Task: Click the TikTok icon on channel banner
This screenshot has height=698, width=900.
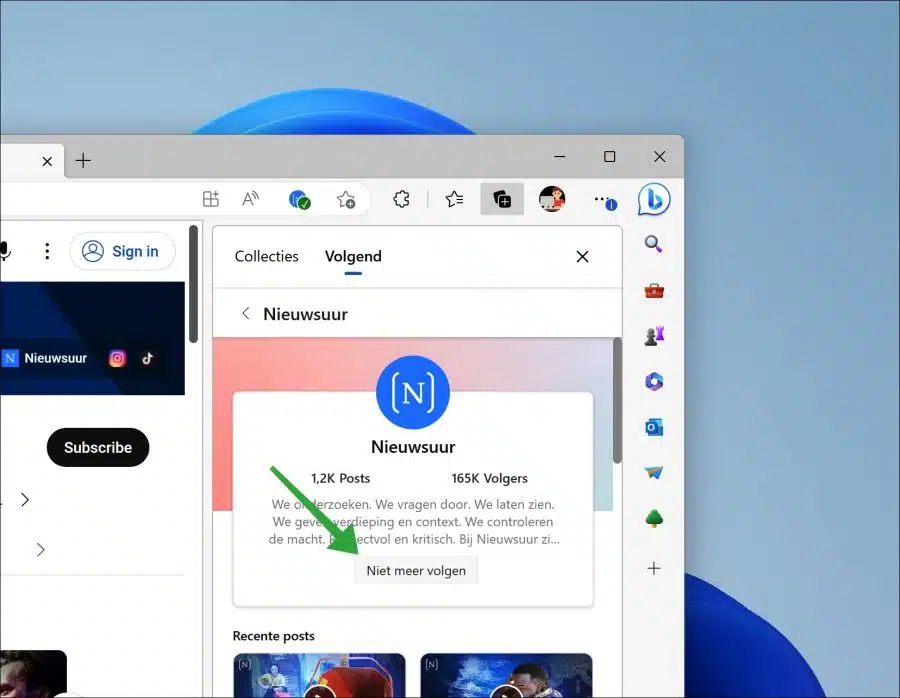Action: click(148, 358)
